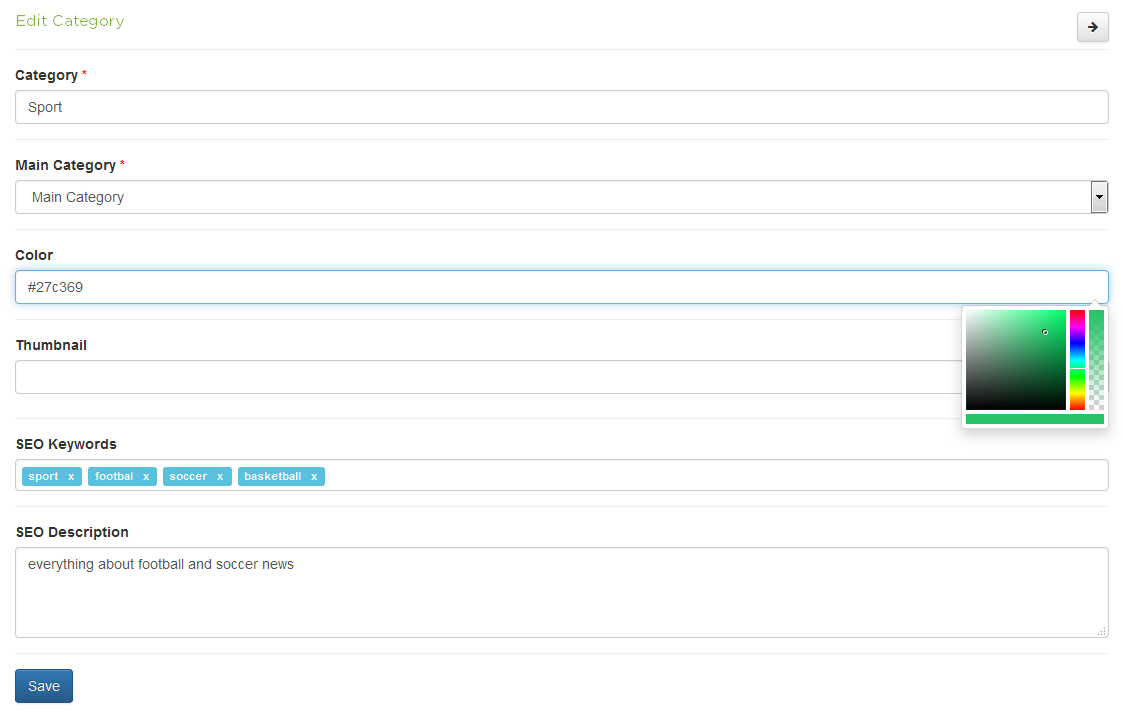Click the arrow button beside Edit Category

tap(1092, 27)
